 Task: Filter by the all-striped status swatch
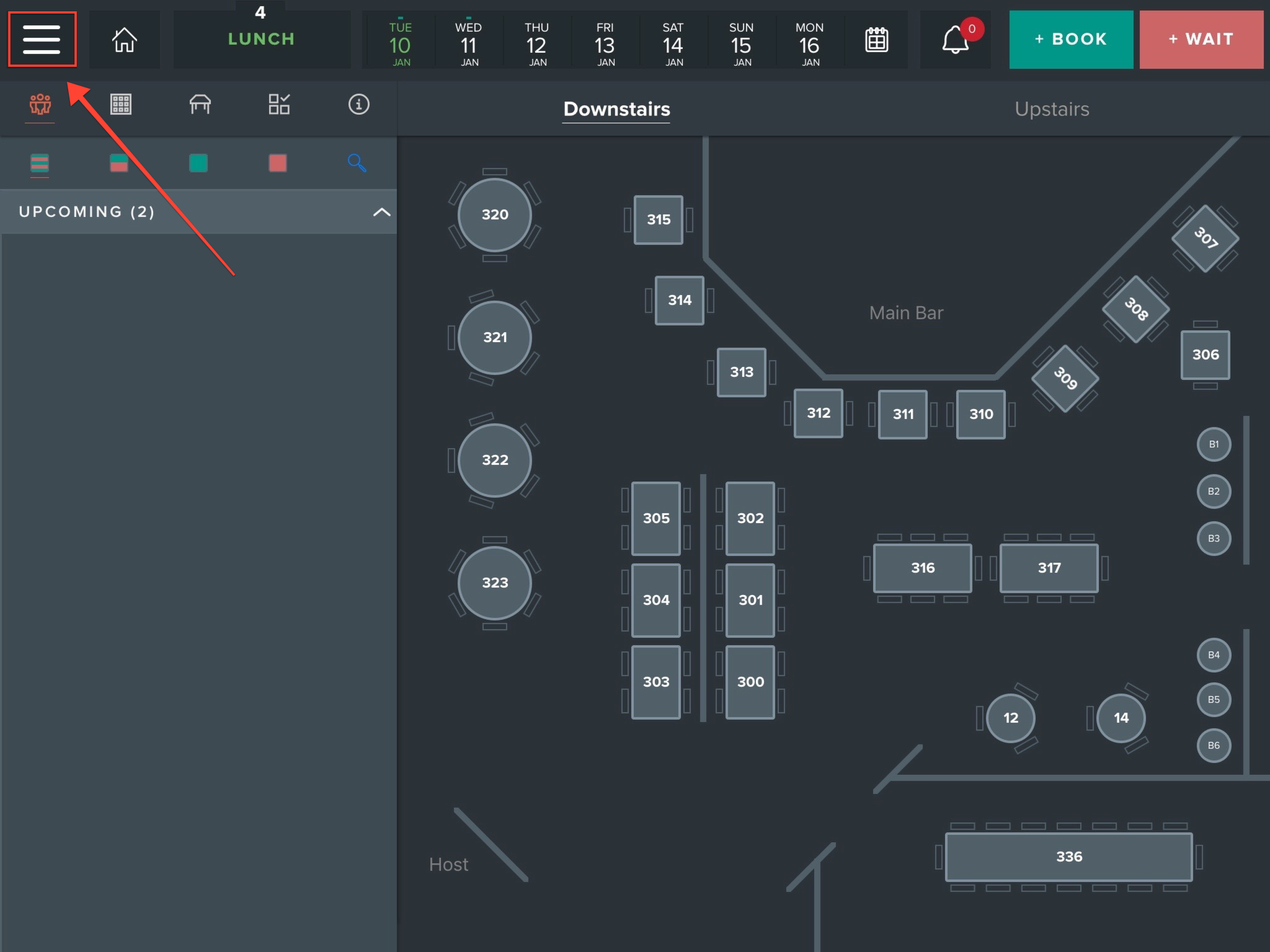tap(40, 163)
